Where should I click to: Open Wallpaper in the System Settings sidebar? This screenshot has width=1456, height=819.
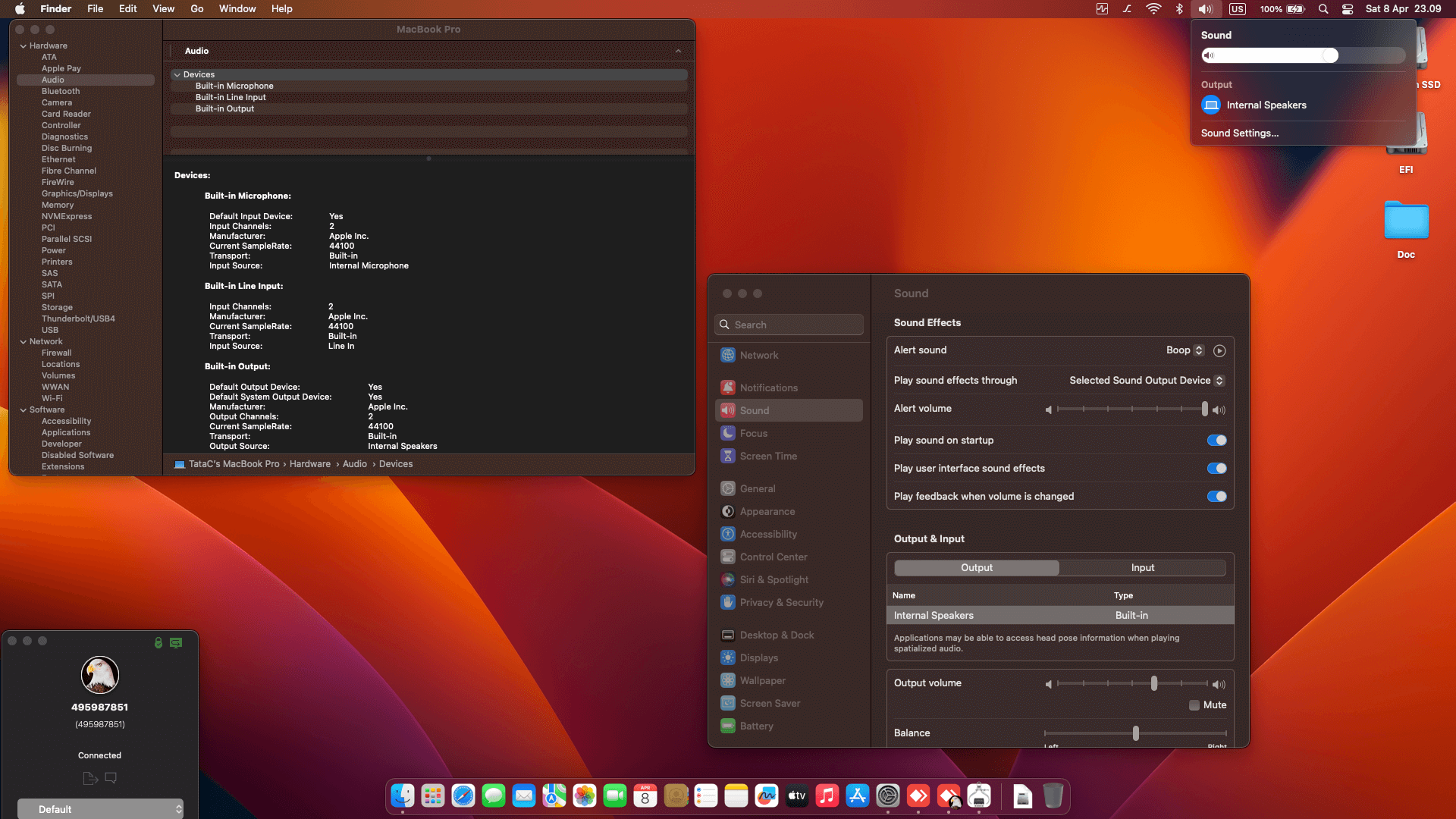coord(789,680)
